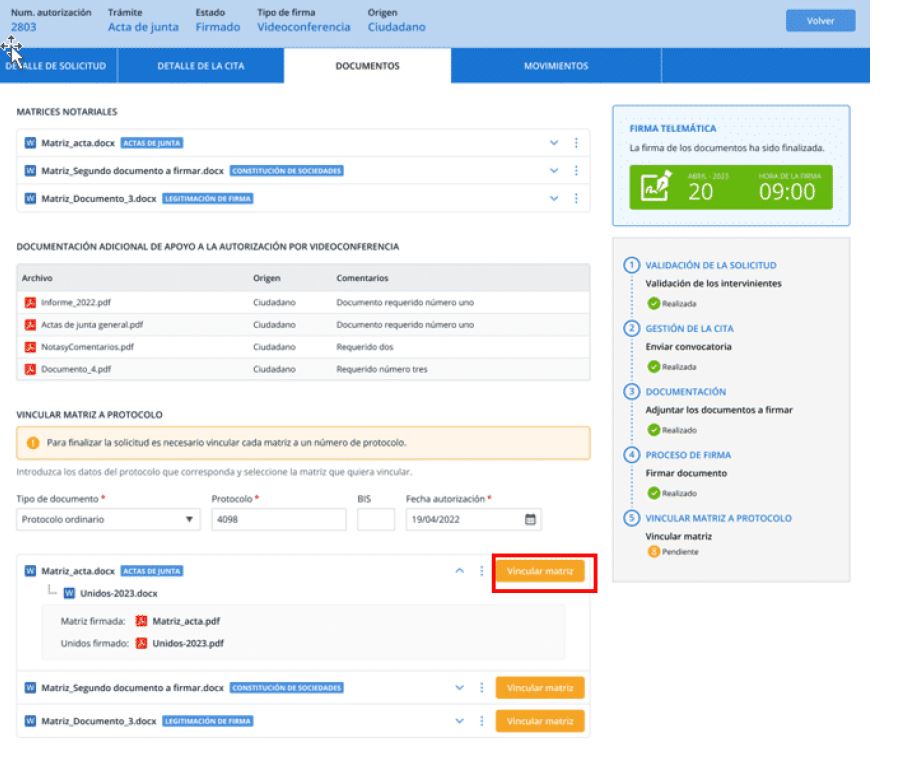Open options menu beside the bottom Matriz_Segundo documento row

point(482,688)
